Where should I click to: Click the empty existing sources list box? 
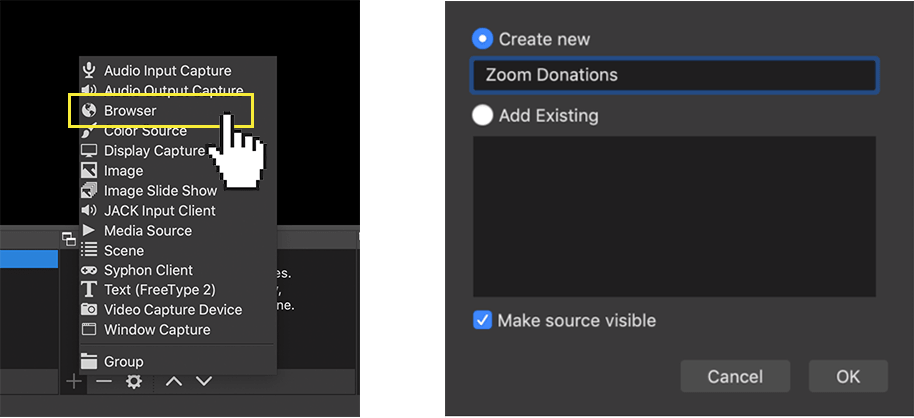674,216
